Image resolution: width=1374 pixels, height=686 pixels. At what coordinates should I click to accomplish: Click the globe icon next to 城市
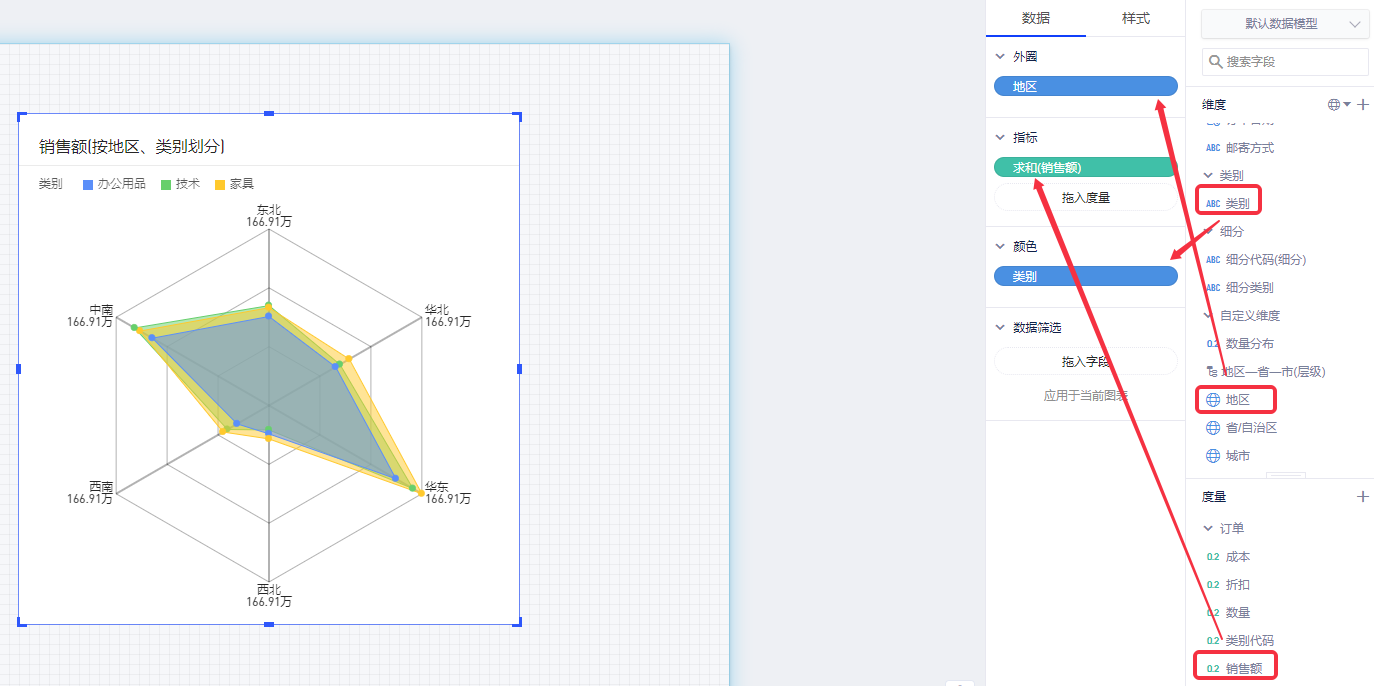1213,456
